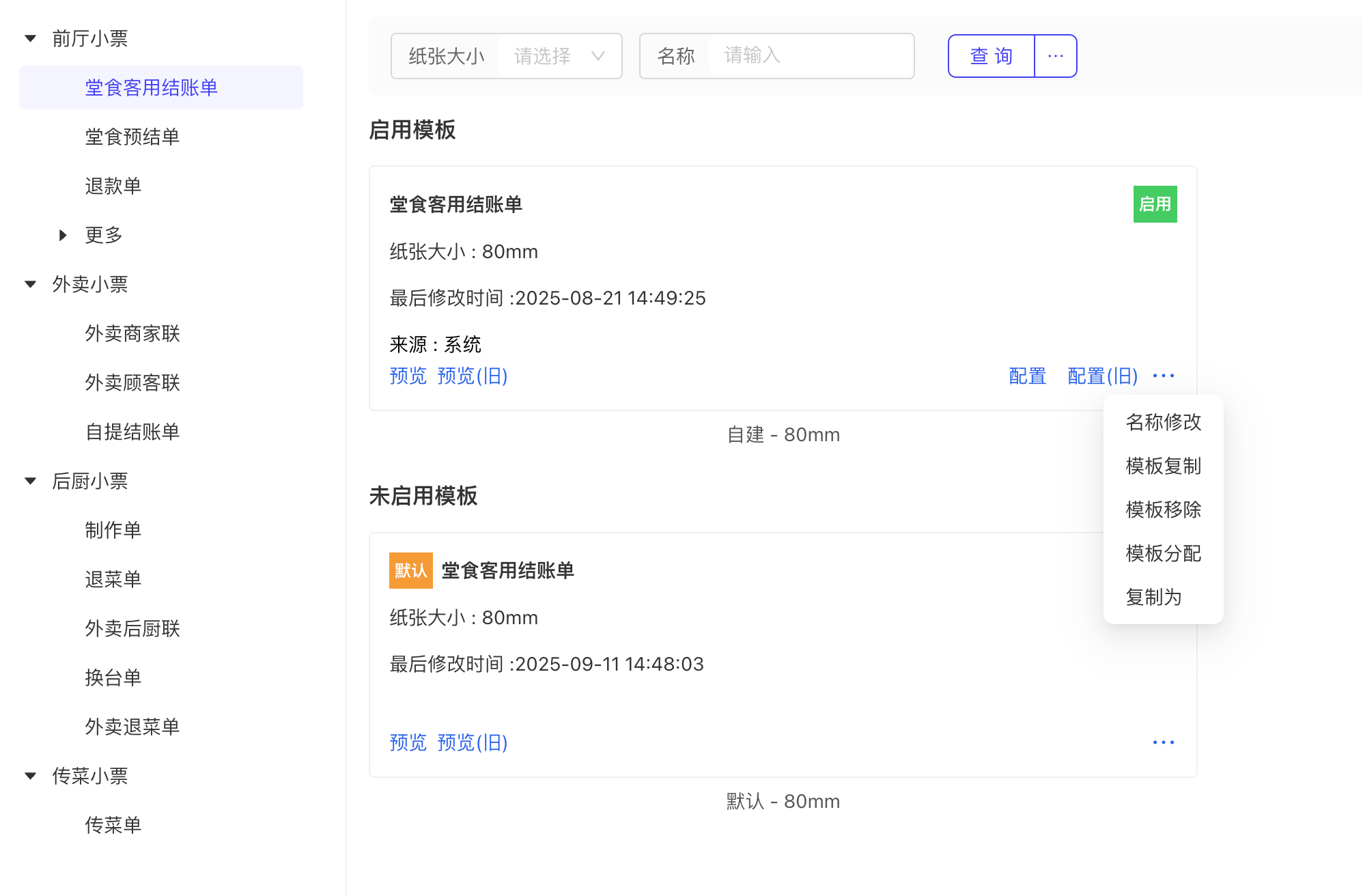Image resolution: width=1363 pixels, height=896 pixels.
Task: Select 堂食预结单 in the sidebar
Action: point(132,137)
